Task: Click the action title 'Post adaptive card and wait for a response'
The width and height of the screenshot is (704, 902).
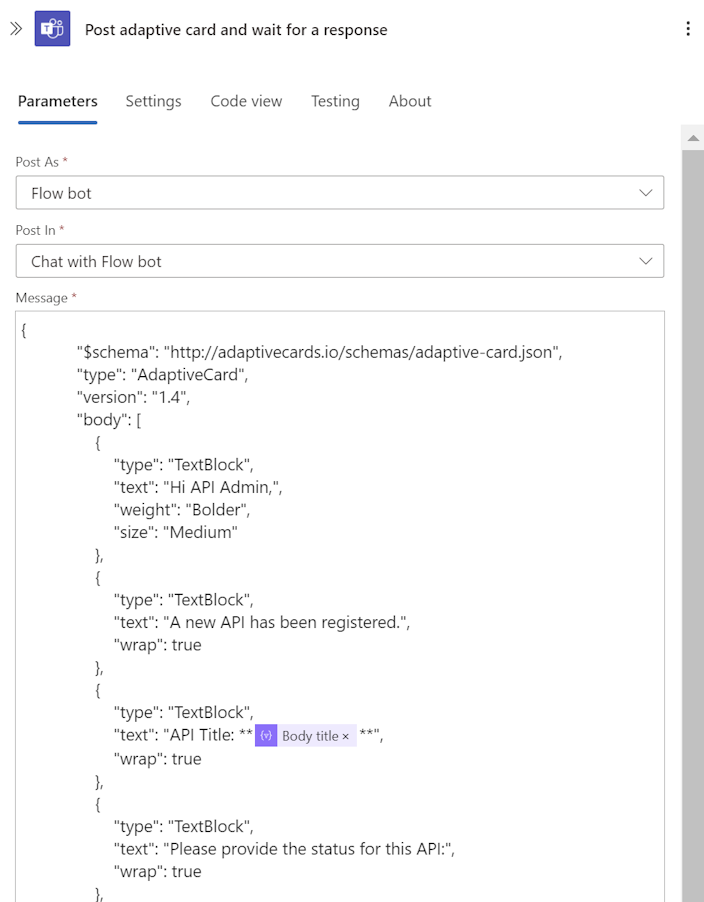Action: 236,30
